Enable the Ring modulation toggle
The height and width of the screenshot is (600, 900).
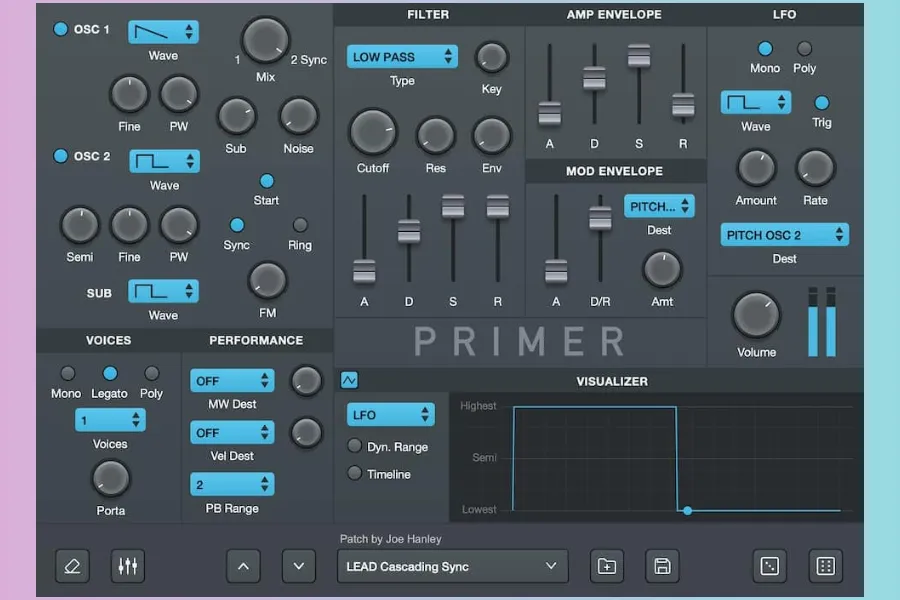click(300, 225)
